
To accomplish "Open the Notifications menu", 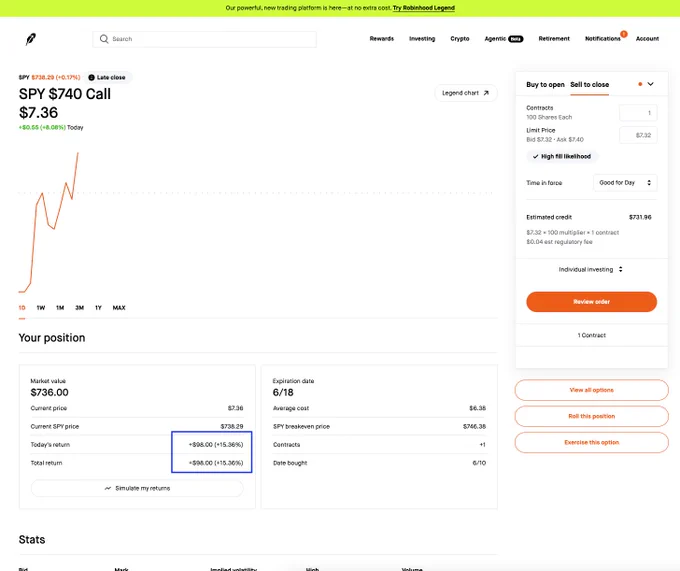I will (x=603, y=39).
